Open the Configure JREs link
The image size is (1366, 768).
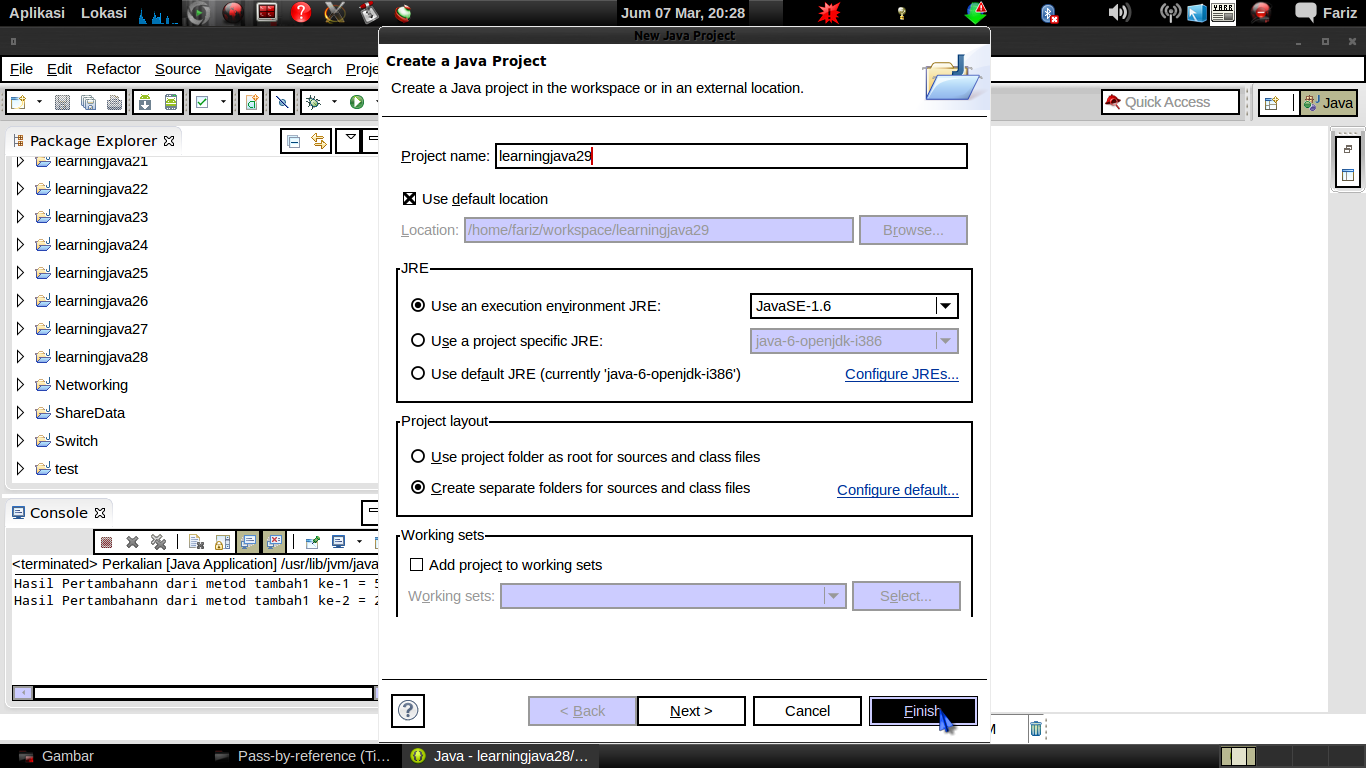902,374
